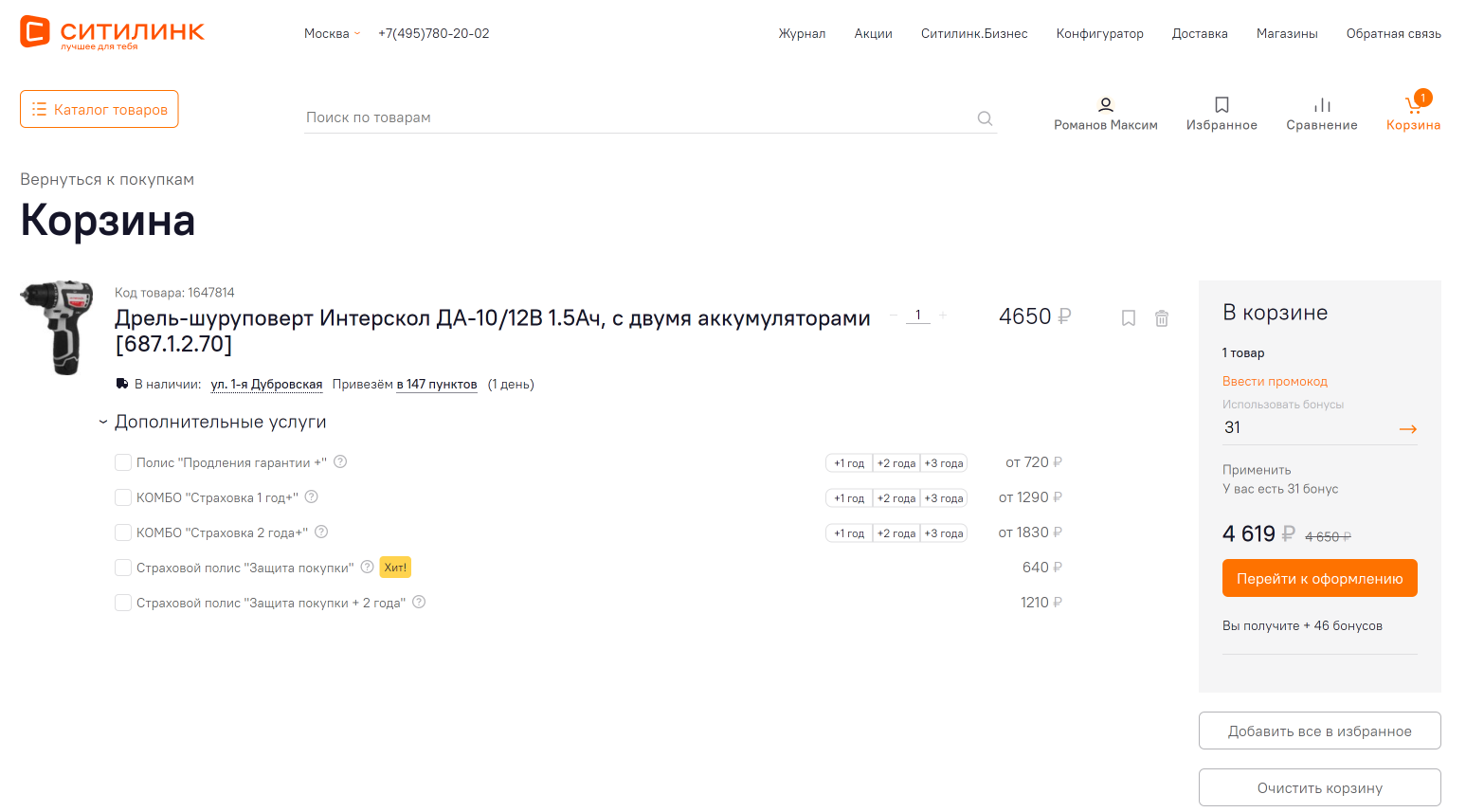This screenshot has height=812, width=1466.
Task: Click Ввести промокод link
Action: (x=1275, y=381)
